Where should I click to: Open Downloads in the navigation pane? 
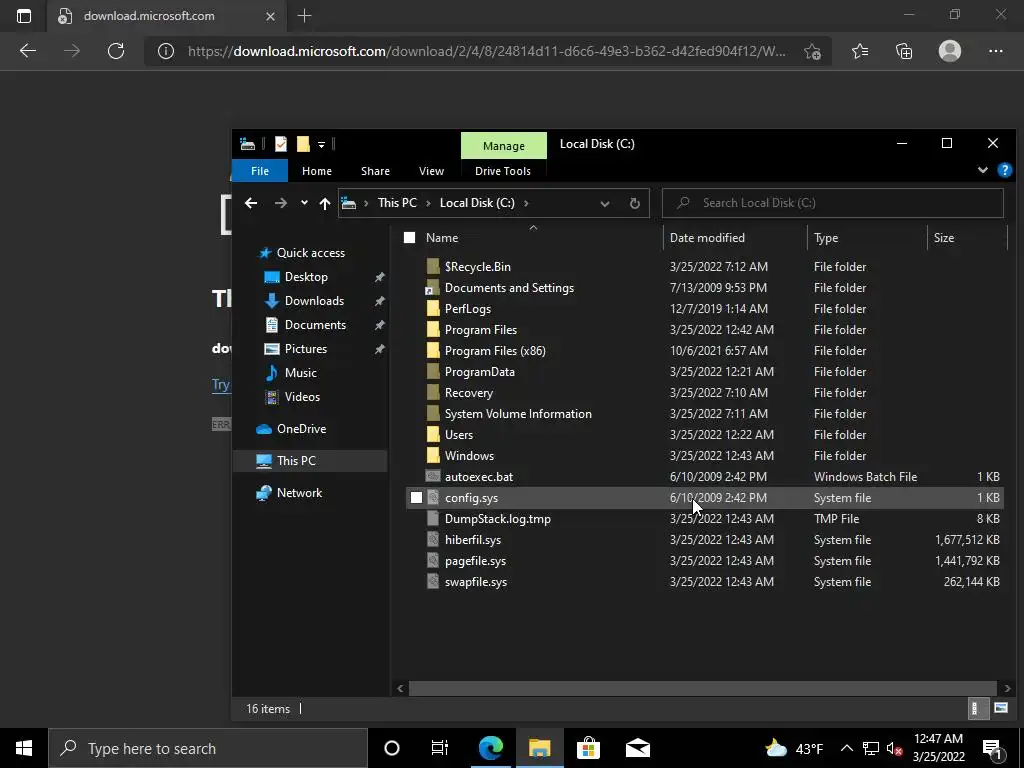pyautogui.click(x=314, y=301)
